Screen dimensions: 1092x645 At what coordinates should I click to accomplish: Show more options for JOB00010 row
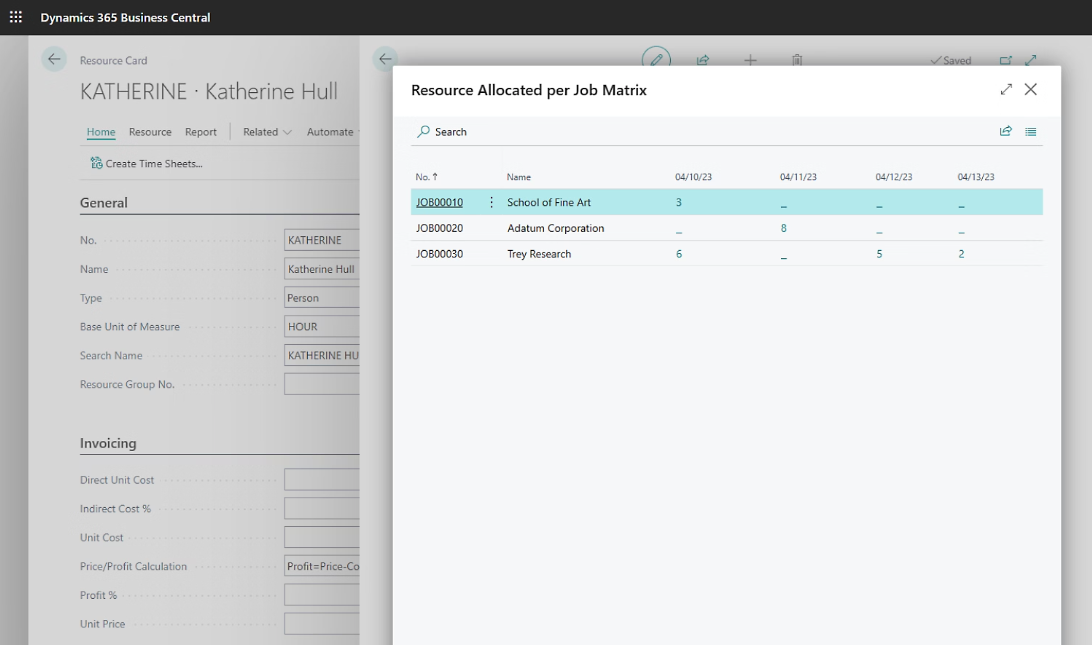[491, 202]
